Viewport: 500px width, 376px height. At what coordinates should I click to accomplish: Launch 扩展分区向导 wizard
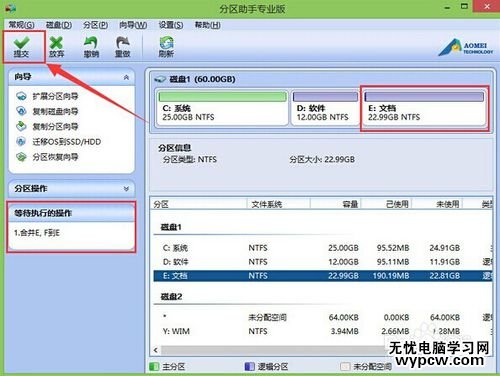point(55,96)
